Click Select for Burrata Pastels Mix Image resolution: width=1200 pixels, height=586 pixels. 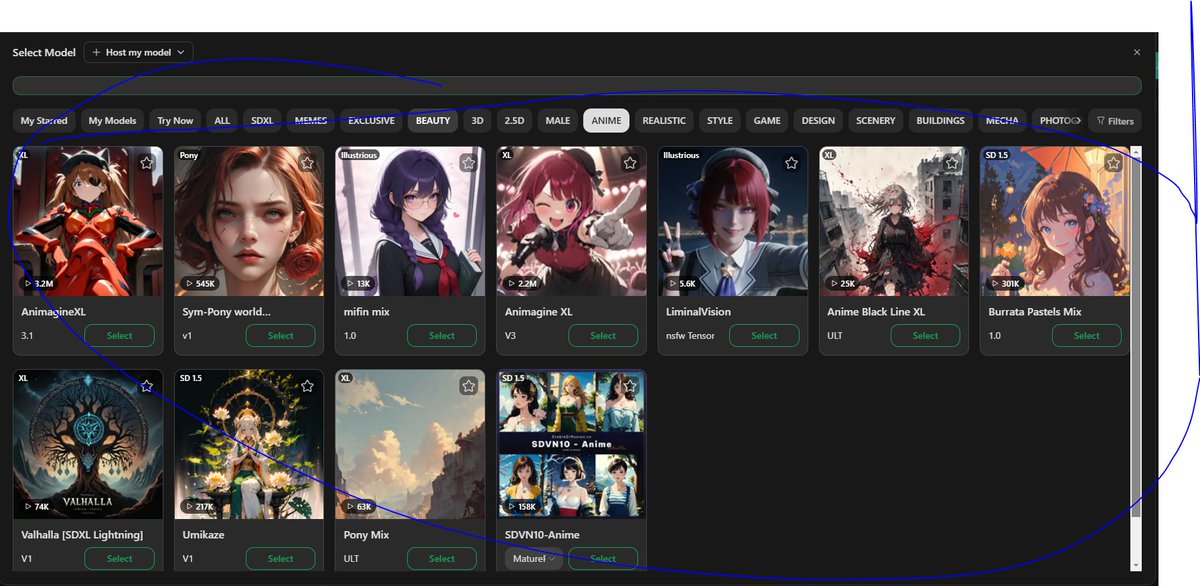(x=1087, y=336)
